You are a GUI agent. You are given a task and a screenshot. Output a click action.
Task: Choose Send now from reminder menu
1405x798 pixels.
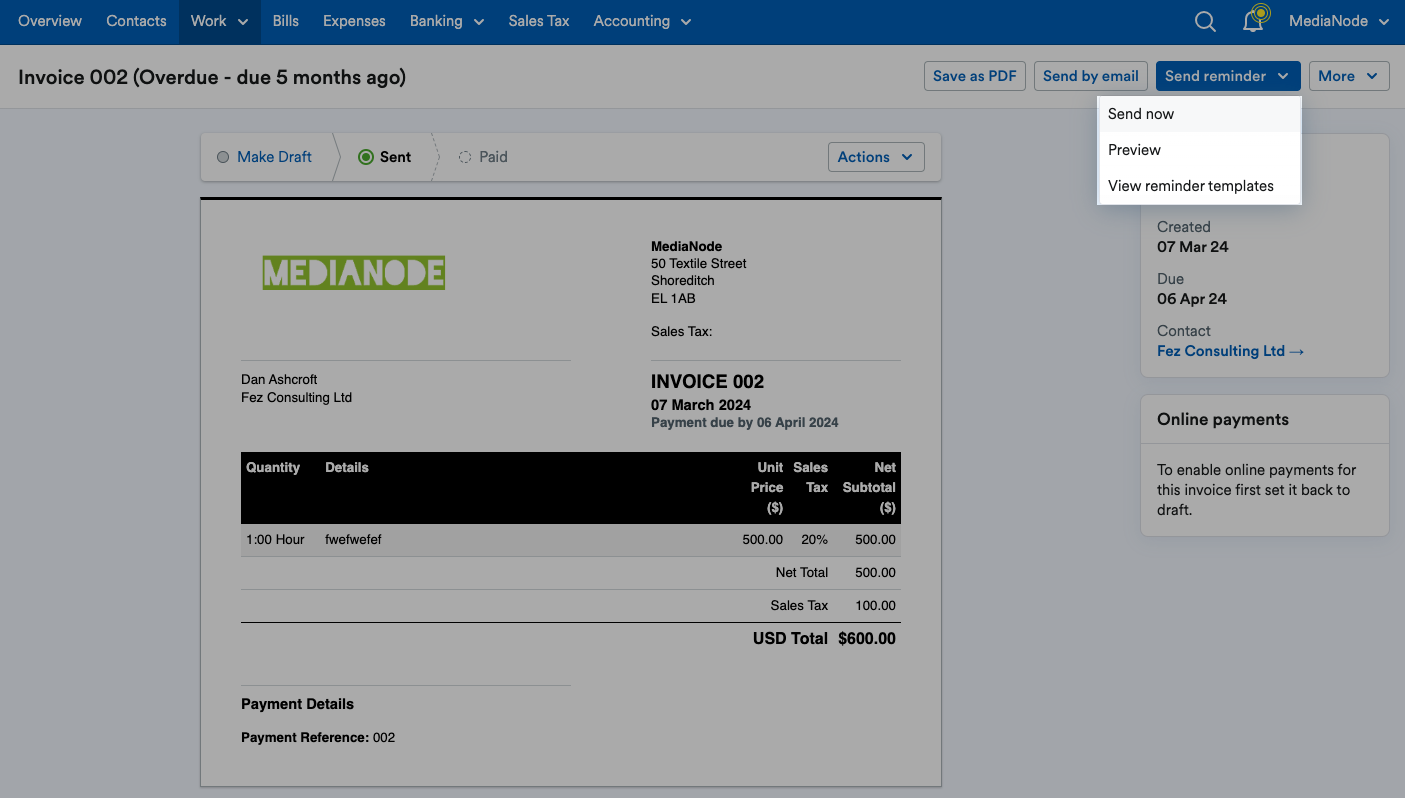pos(1199,114)
